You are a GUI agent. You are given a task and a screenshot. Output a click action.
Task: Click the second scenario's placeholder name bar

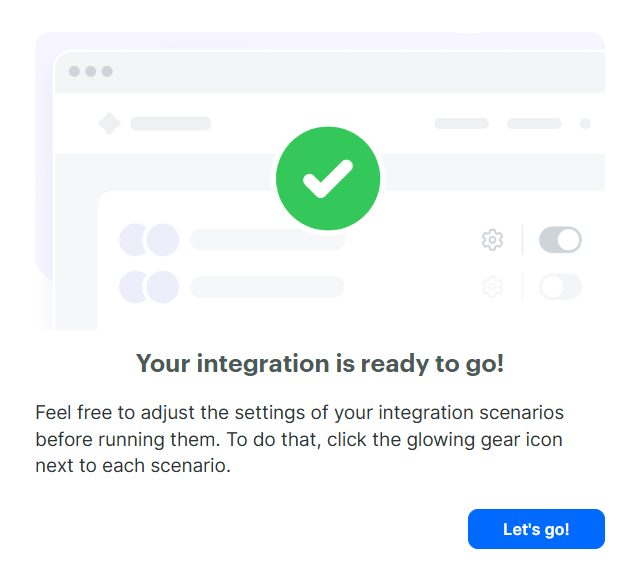(267, 287)
